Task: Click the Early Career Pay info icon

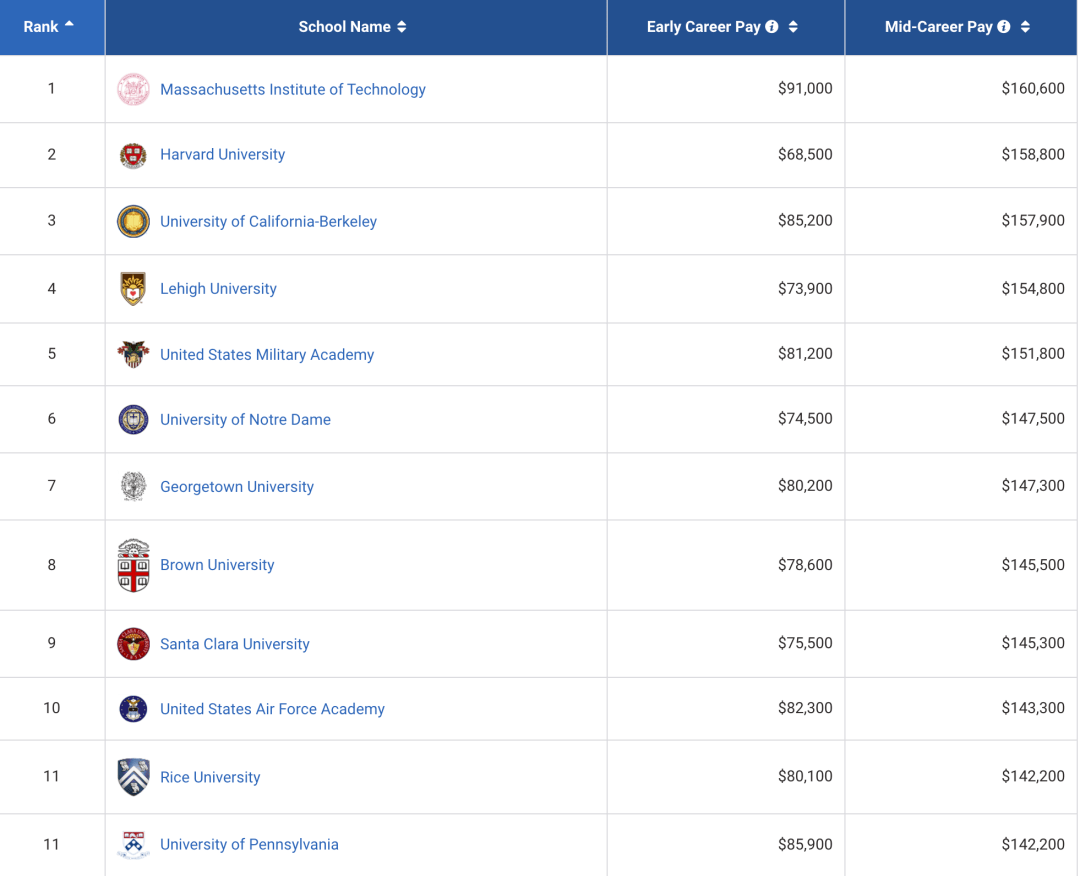Action: click(x=772, y=27)
